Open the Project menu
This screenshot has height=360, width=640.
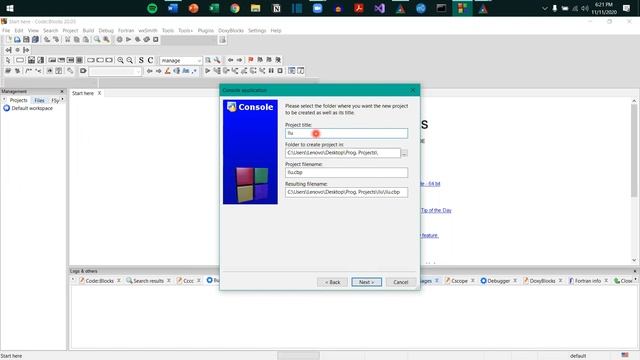click(70, 31)
